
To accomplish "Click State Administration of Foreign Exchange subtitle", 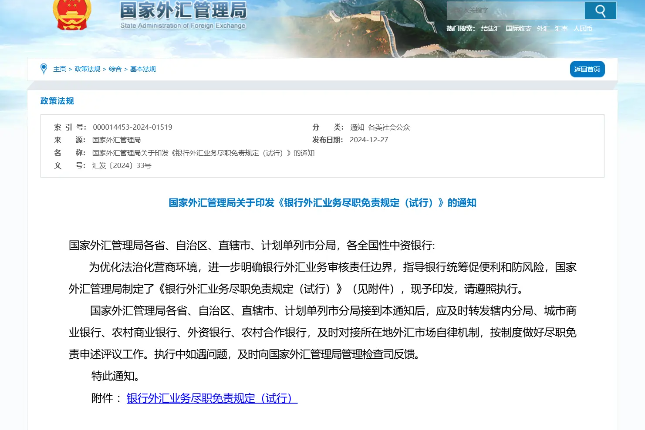I will (183, 26).
